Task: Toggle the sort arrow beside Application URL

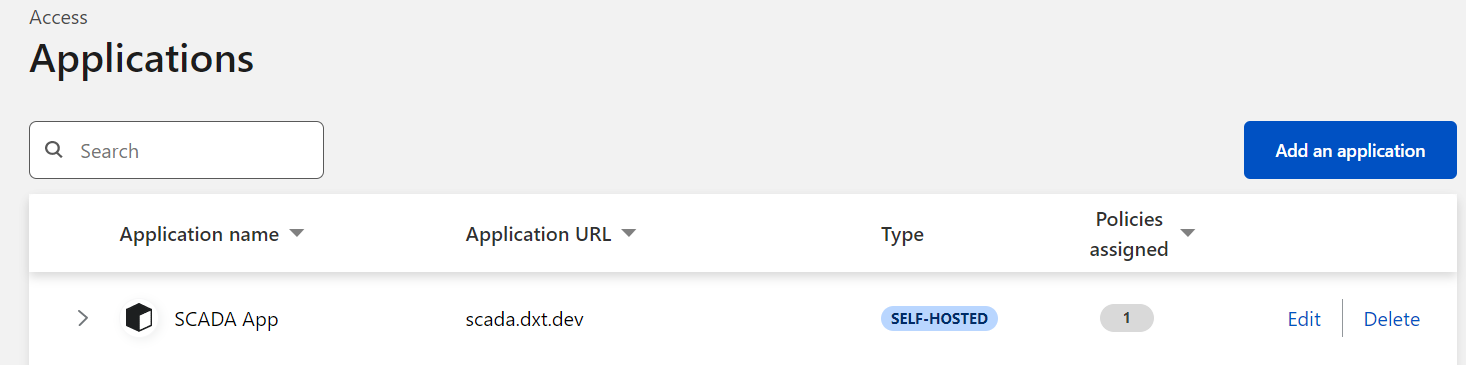Action: click(628, 234)
